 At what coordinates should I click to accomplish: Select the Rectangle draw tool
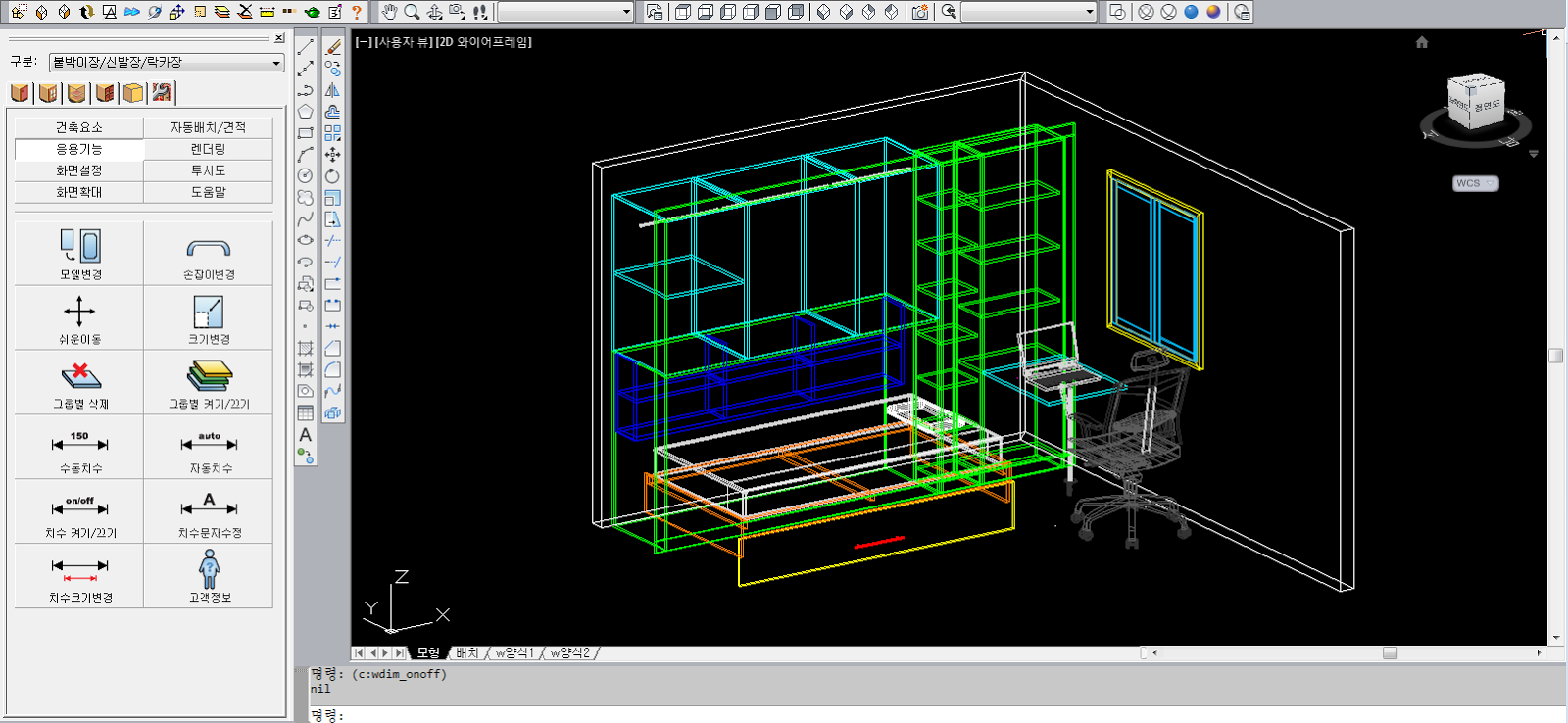[306, 132]
